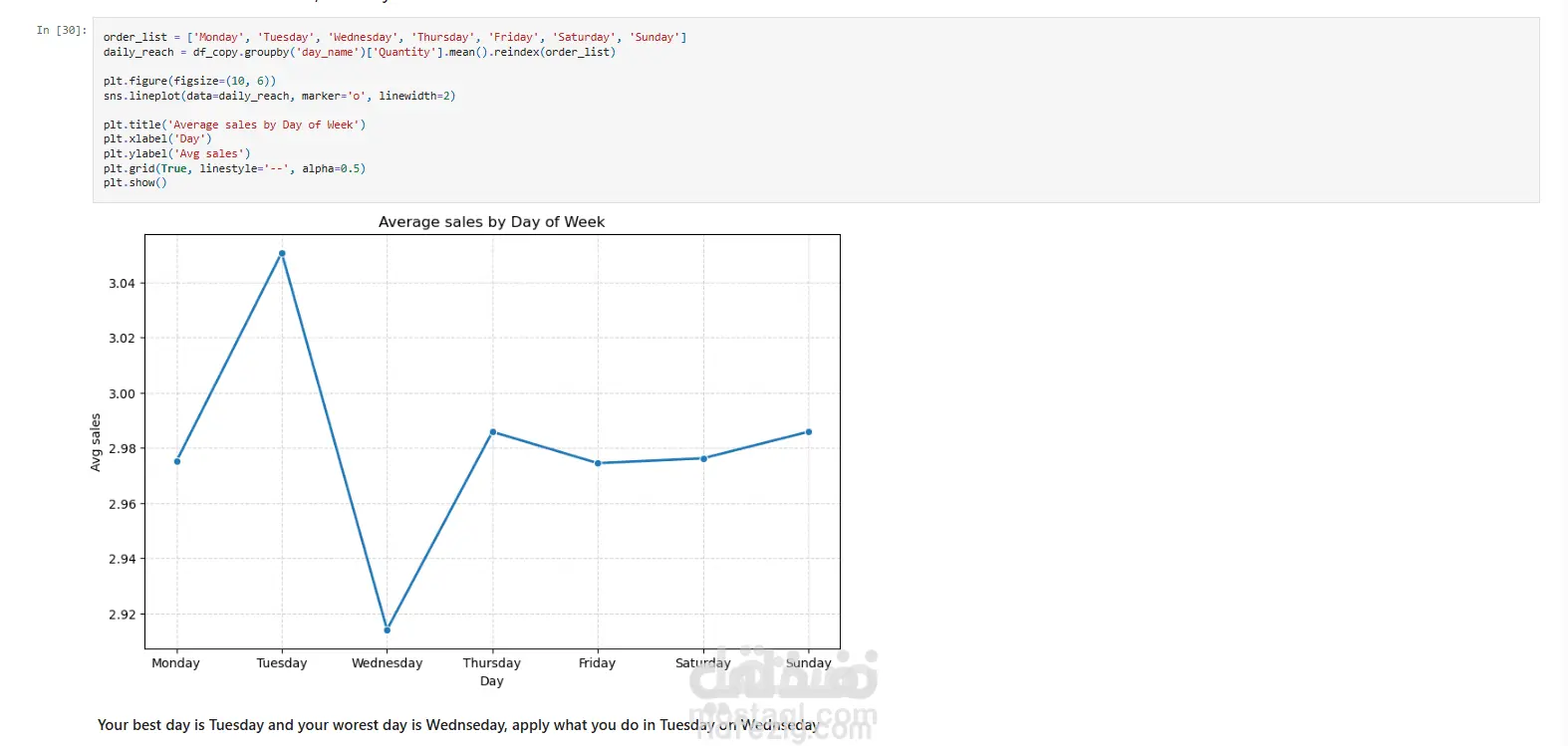Click the 3.04 y-axis tick label
The height and width of the screenshot is (746, 1568).
click(x=122, y=284)
